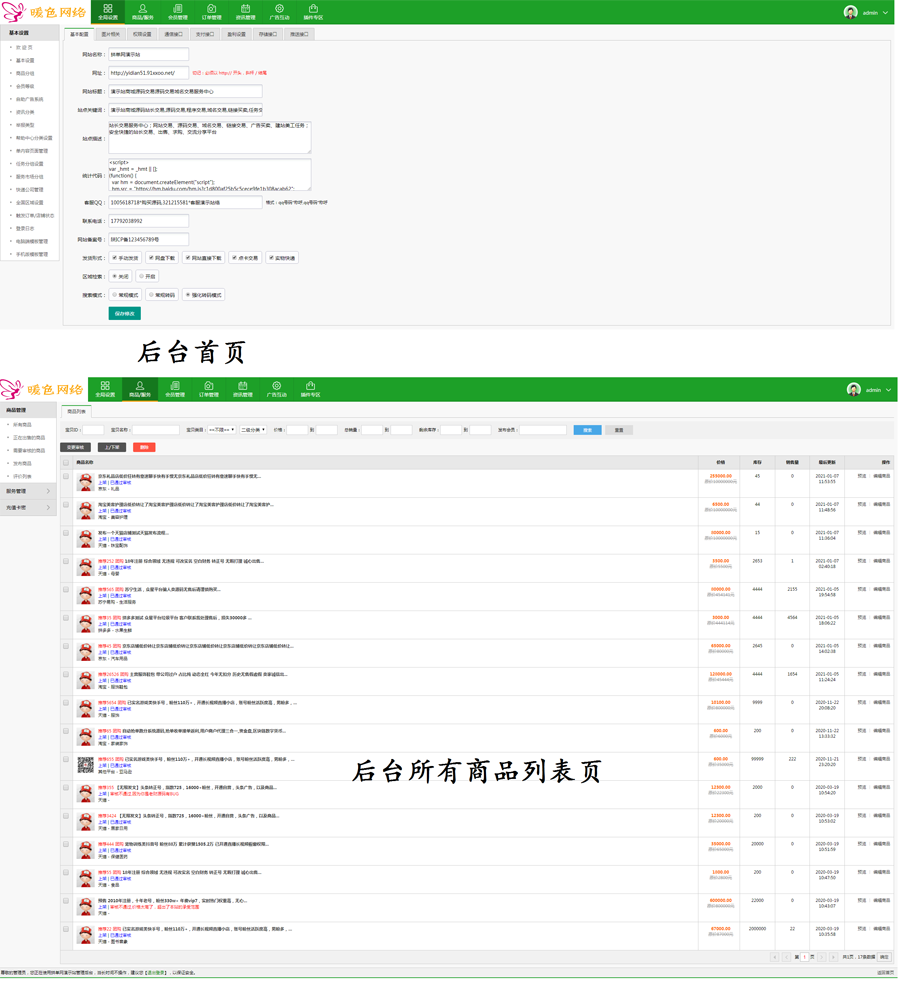This screenshot has height=992, width=900.
Task: Click the admin avatar in the top header
Action: point(850,13)
